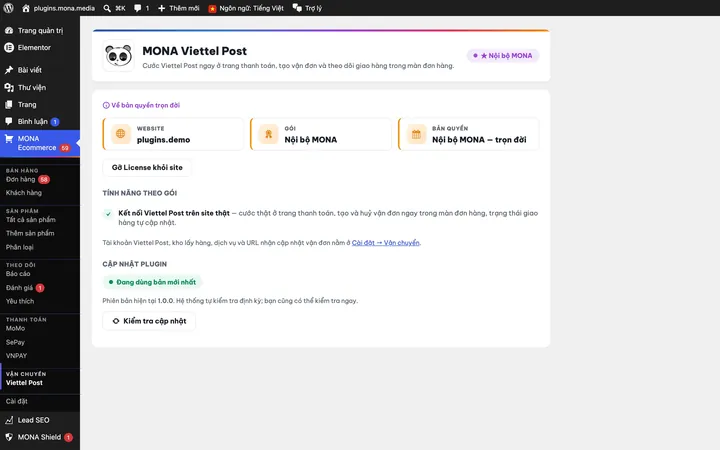Screen dimensions: 720x450
Task: Click Kiểm tra cập nhật button
Action: [149, 321]
